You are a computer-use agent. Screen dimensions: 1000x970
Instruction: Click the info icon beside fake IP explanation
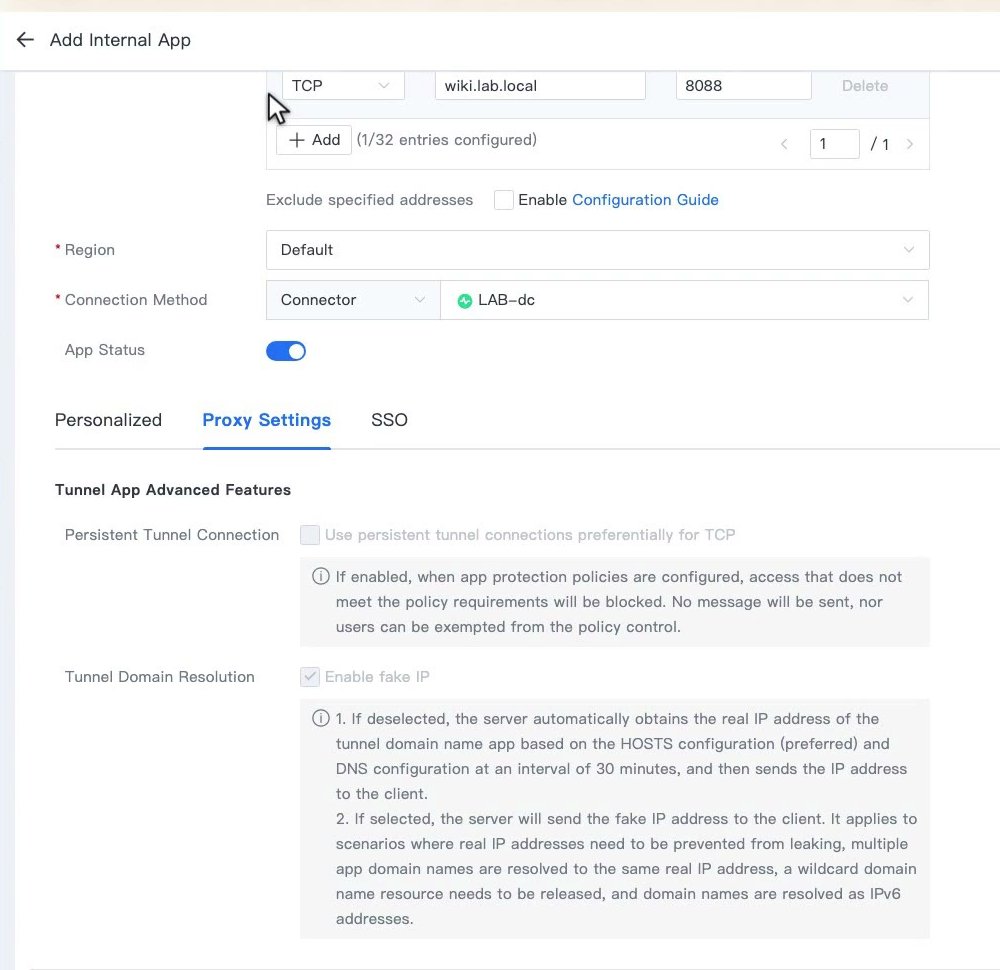click(320, 719)
